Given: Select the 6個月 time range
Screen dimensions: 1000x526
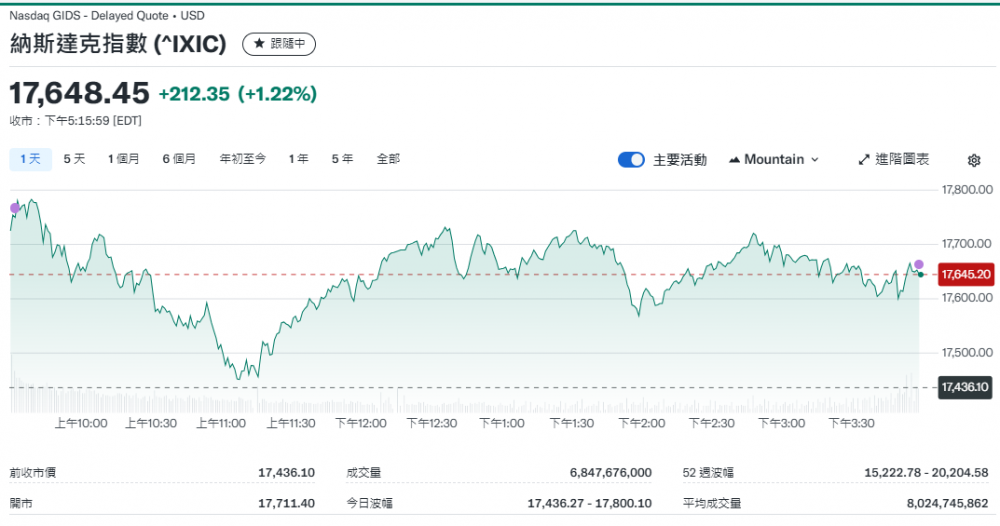Looking at the screenshot, I should coord(179,158).
